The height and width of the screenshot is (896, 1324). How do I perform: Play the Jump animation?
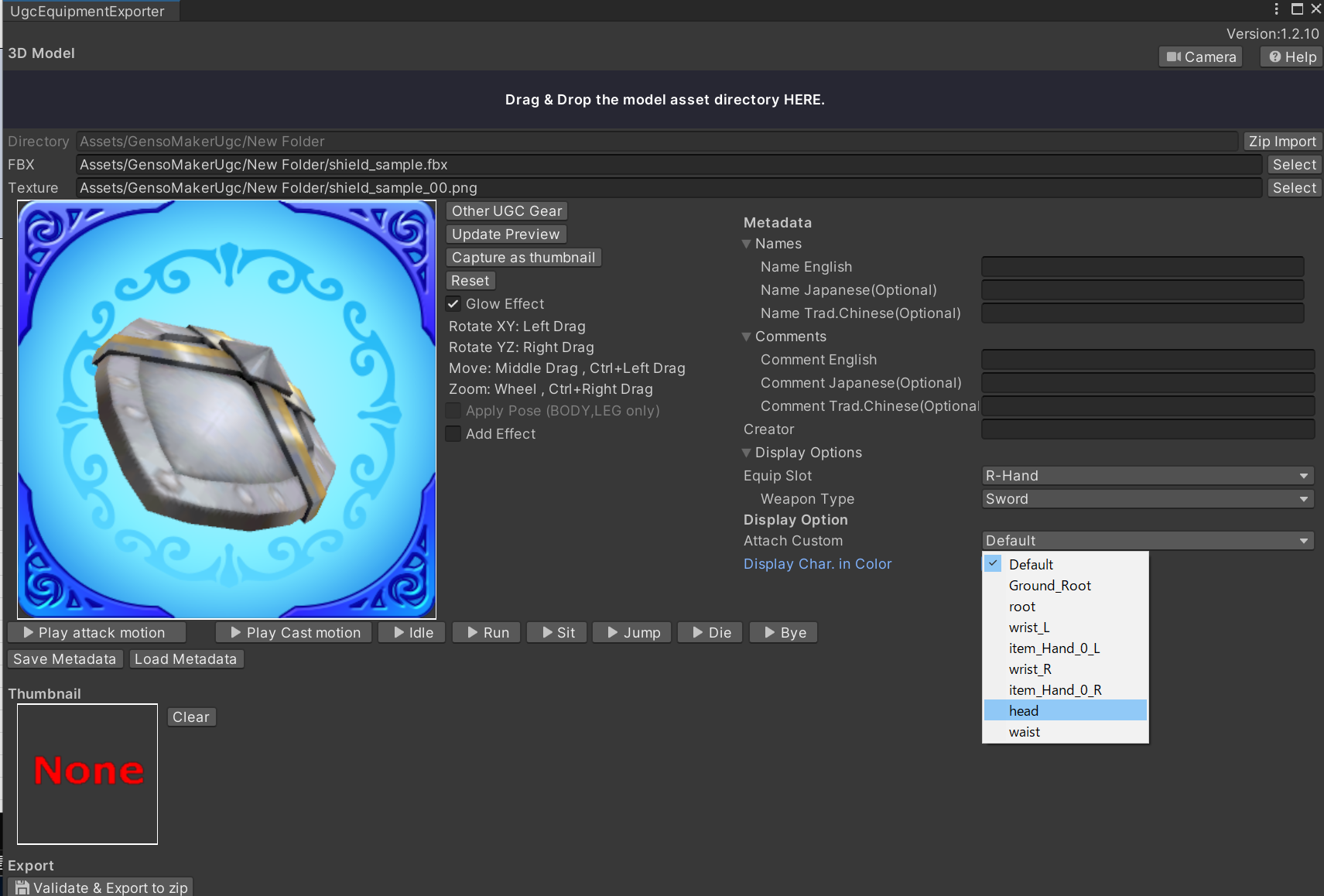[x=633, y=633]
